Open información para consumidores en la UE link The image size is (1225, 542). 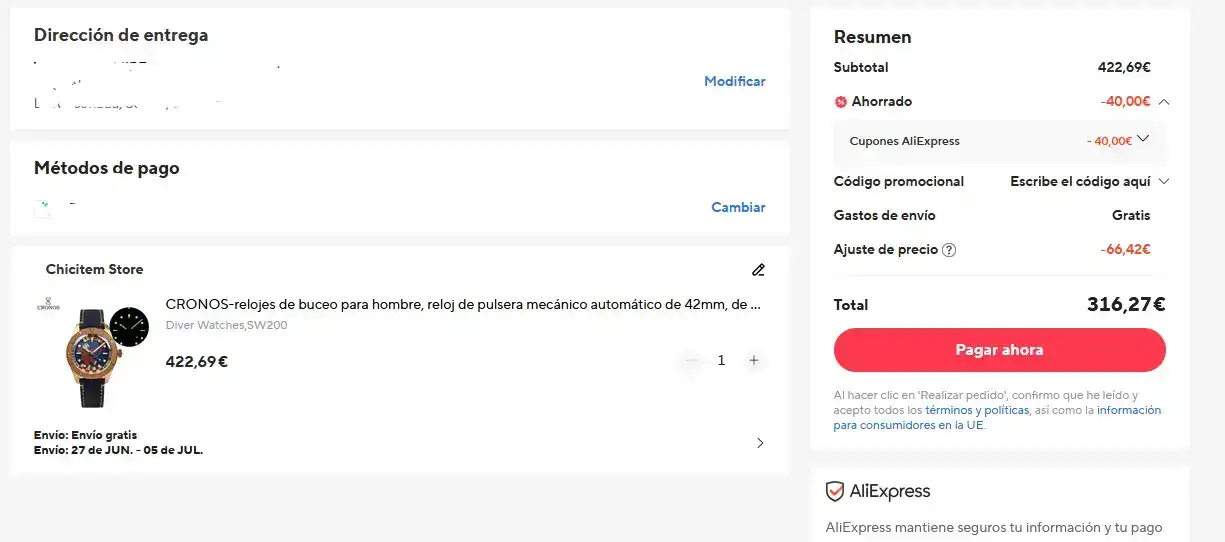click(998, 417)
